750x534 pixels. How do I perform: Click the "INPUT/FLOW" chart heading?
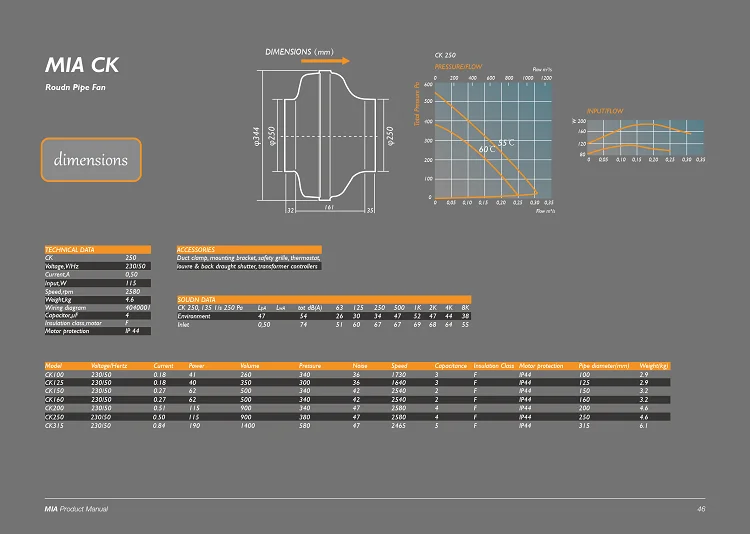coord(605,111)
